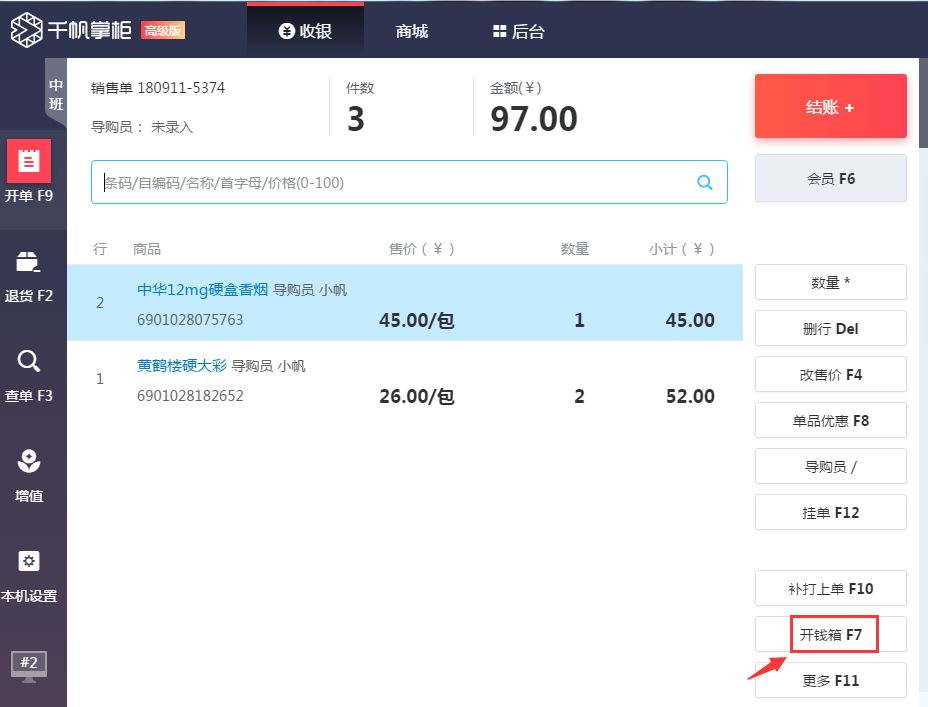Screen dimensions: 928x707
Task: Click the 千帆掌柜 logo icon
Action: (x=26, y=30)
